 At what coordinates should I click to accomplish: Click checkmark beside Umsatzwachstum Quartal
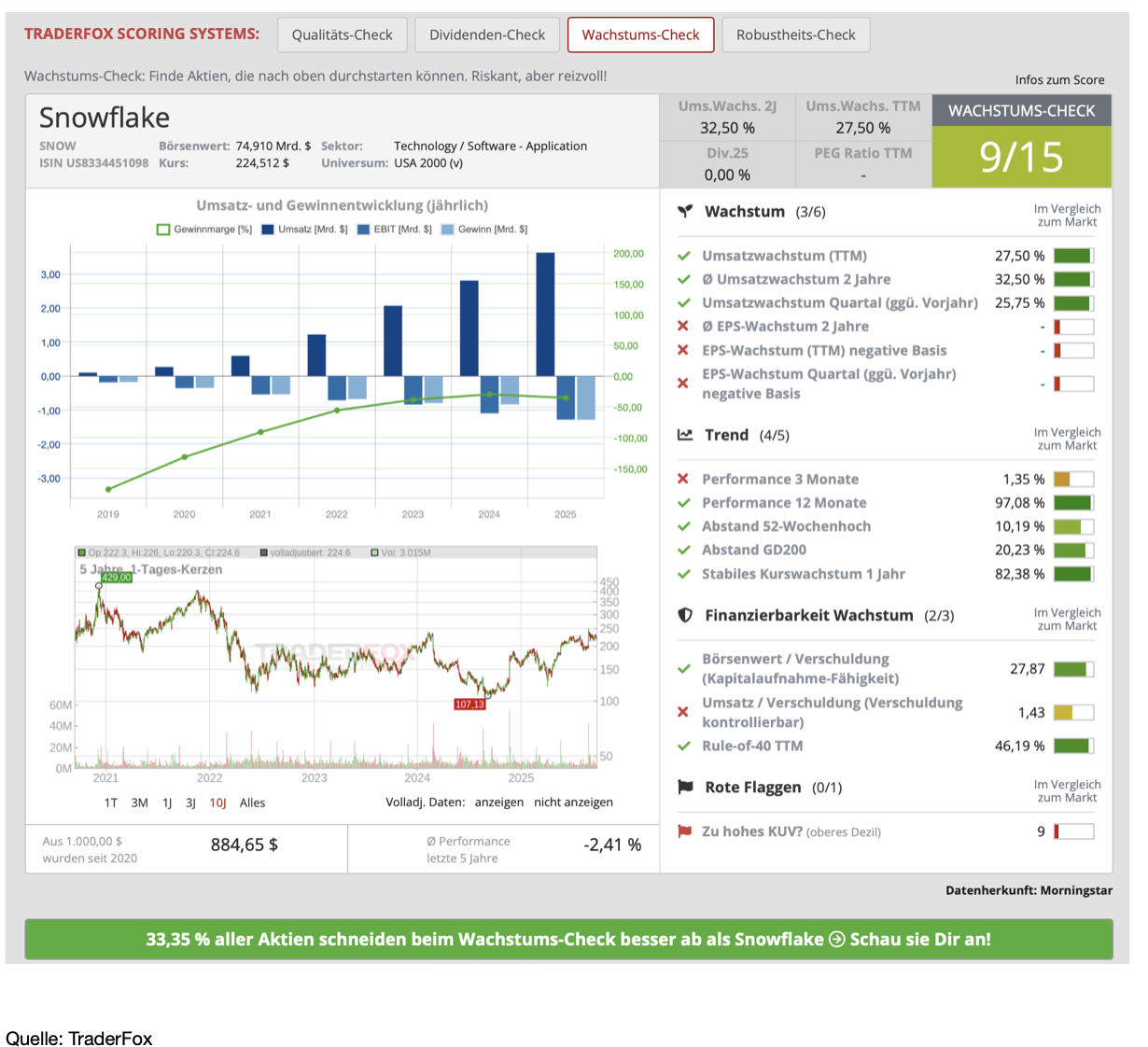pyautogui.click(x=684, y=302)
